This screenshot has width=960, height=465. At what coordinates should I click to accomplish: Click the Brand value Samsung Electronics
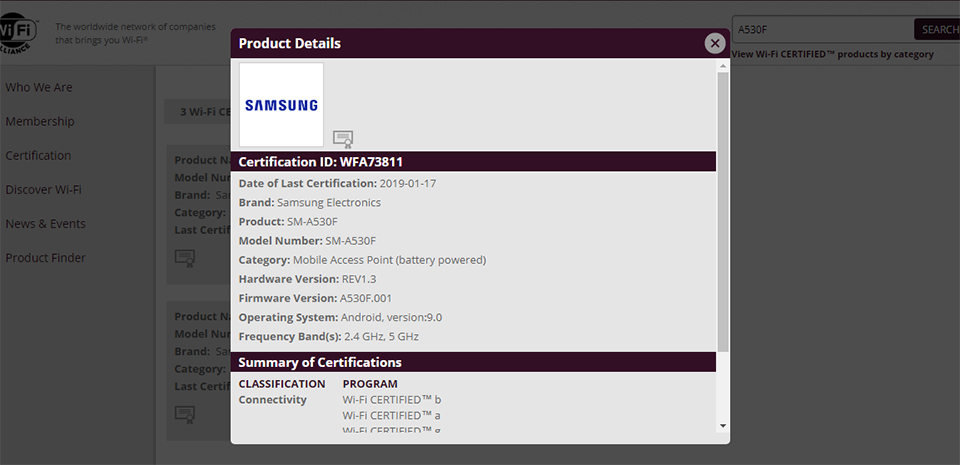329,203
